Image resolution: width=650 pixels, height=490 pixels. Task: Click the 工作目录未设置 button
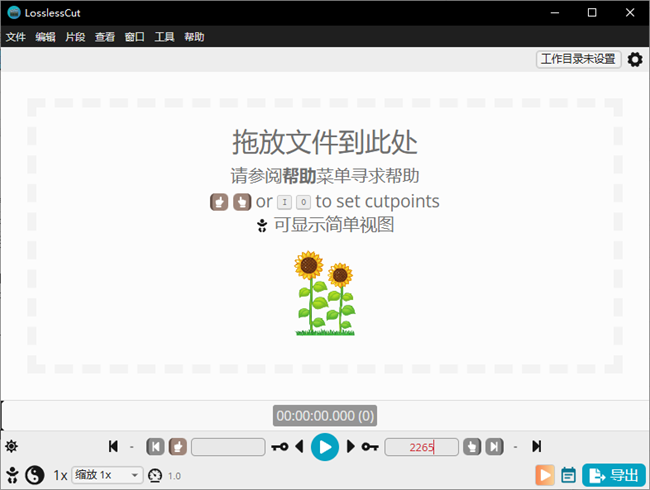pyautogui.click(x=578, y=60)
